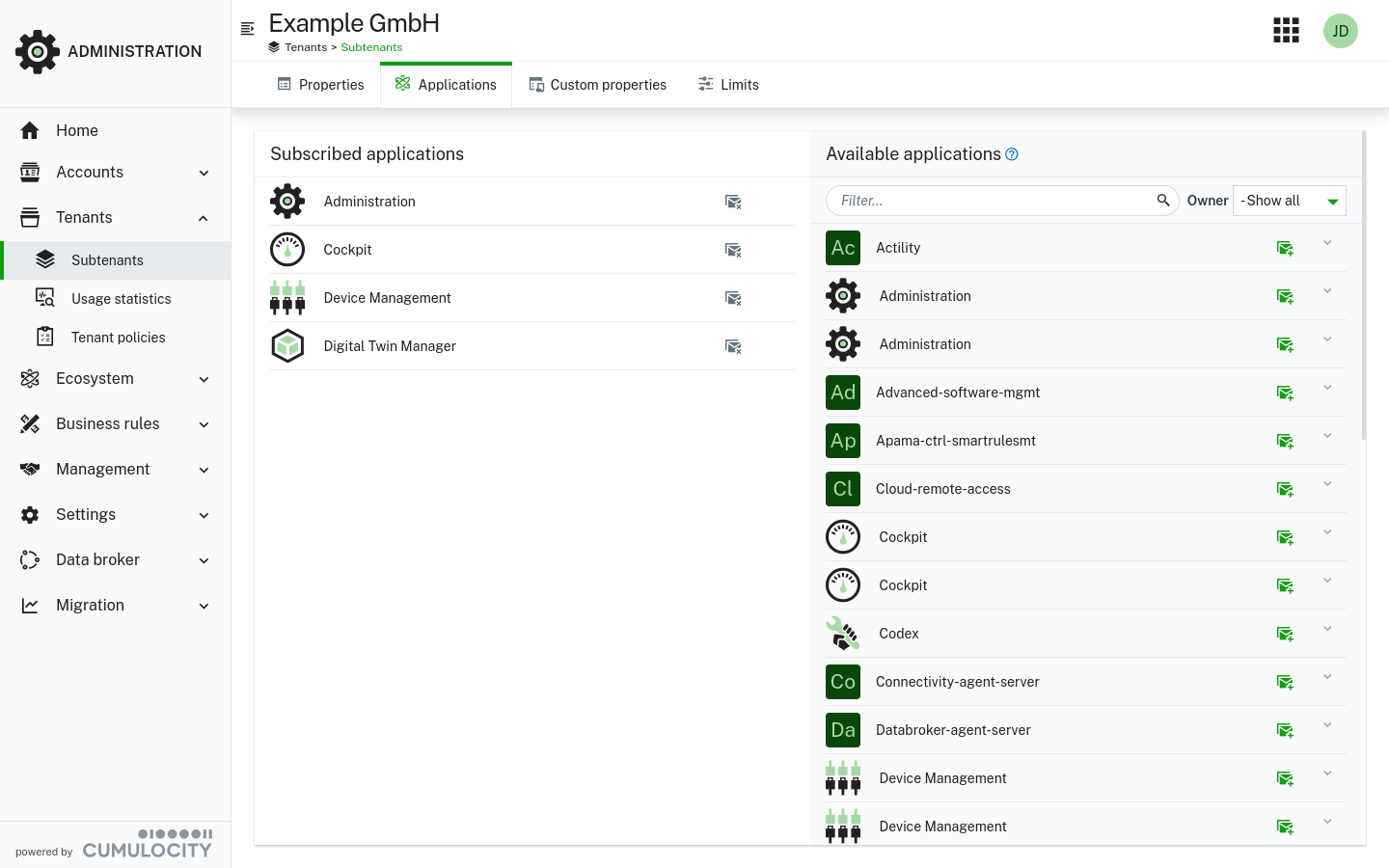Unsubscribe Digital Twin Manager application
The image size is (1389, 868).
733,346
